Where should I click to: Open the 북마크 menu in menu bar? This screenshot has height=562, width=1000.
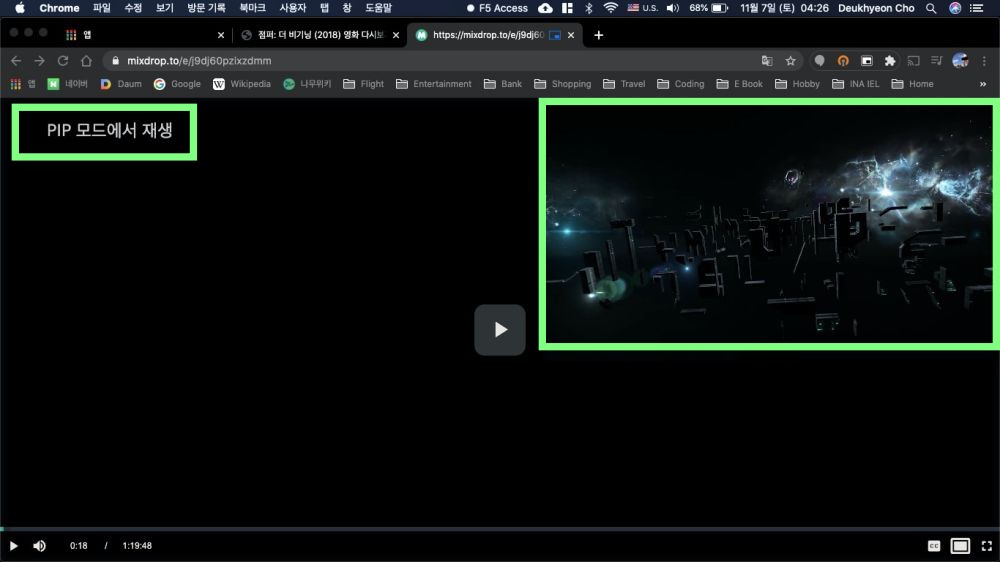(x=253, y=8)
